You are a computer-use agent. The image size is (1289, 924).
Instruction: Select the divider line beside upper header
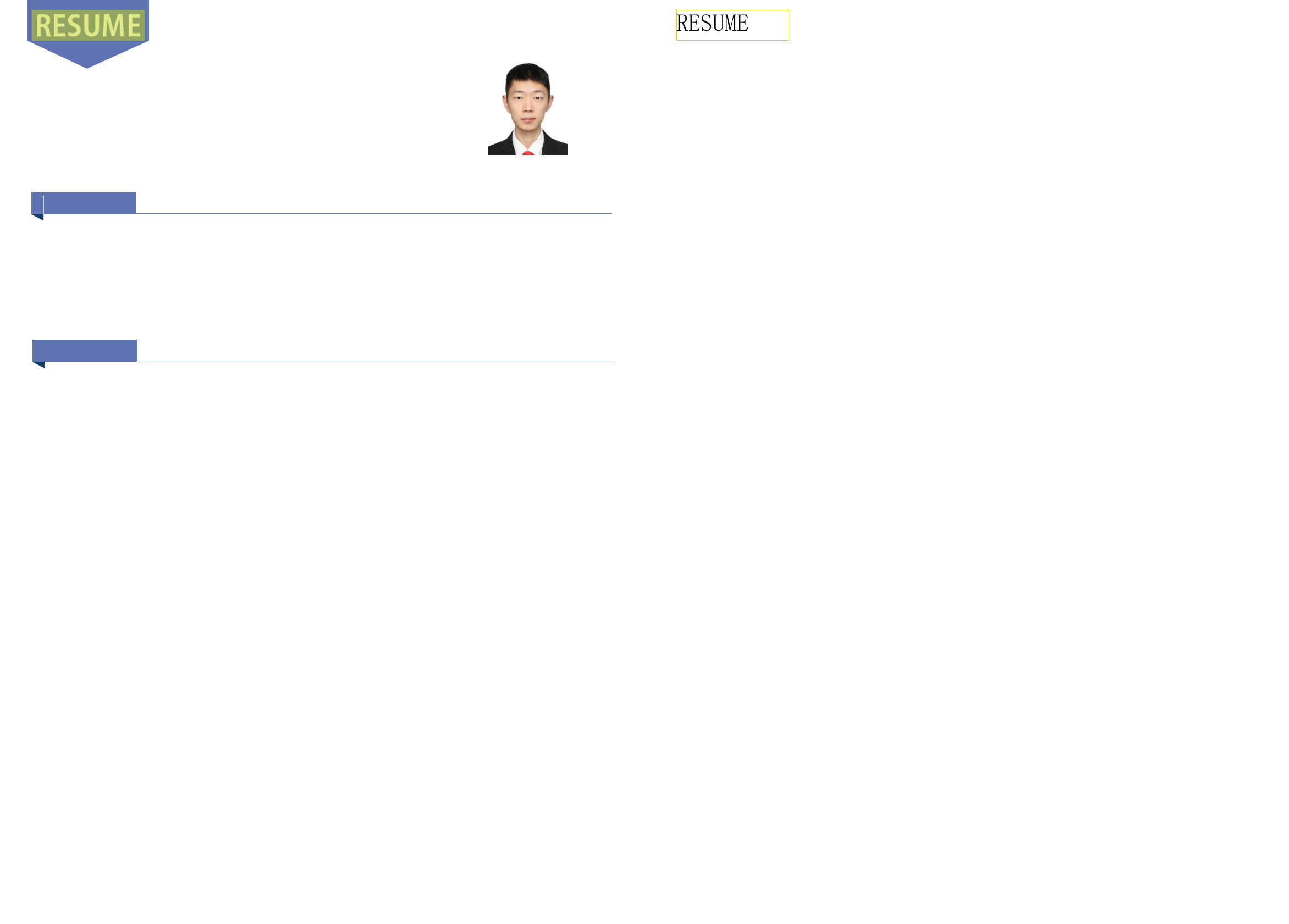click(x=374, y=214)
